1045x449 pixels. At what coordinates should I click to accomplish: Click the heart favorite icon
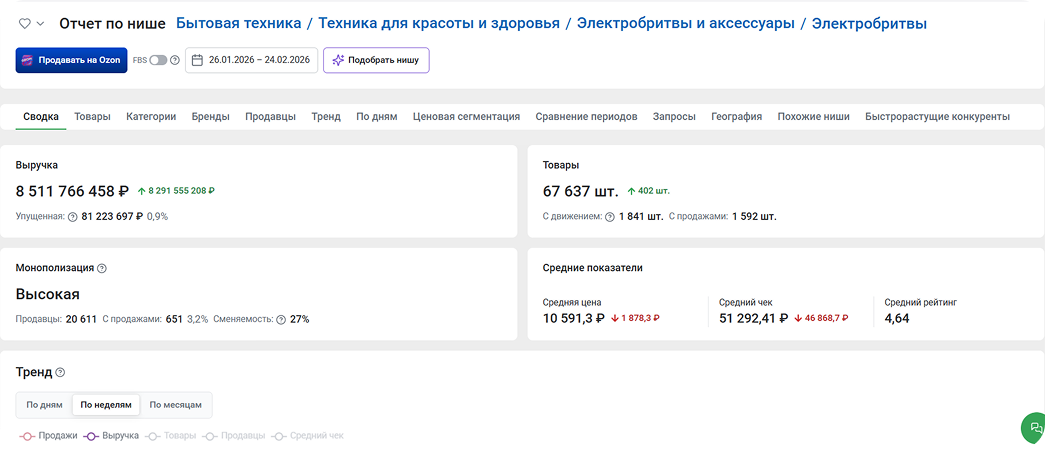pos(25,24)
